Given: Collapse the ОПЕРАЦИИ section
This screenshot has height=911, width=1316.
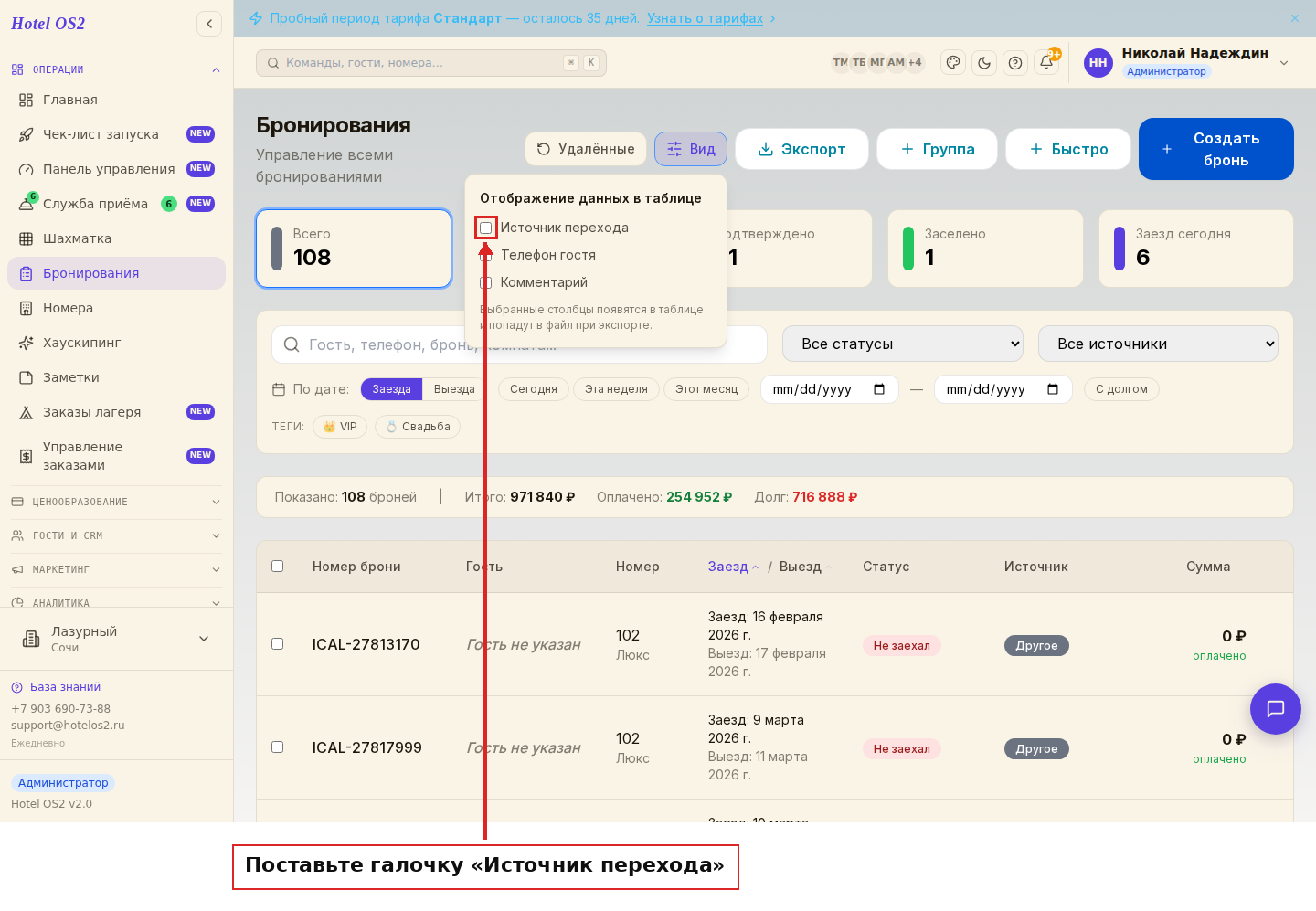Looking at the screenshot, I should click(116, 69).
